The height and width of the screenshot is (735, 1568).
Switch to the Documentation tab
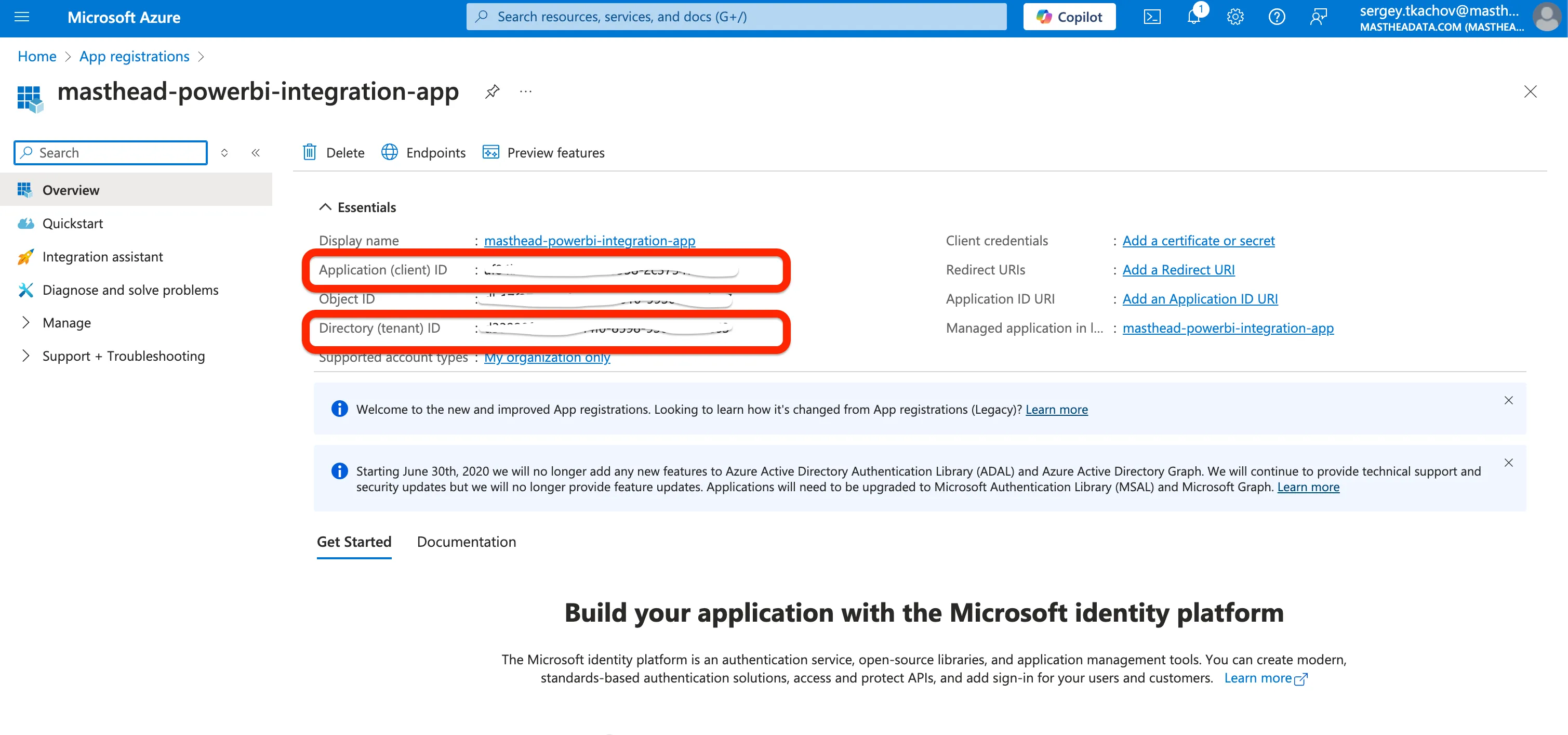(x=466, y=542)
